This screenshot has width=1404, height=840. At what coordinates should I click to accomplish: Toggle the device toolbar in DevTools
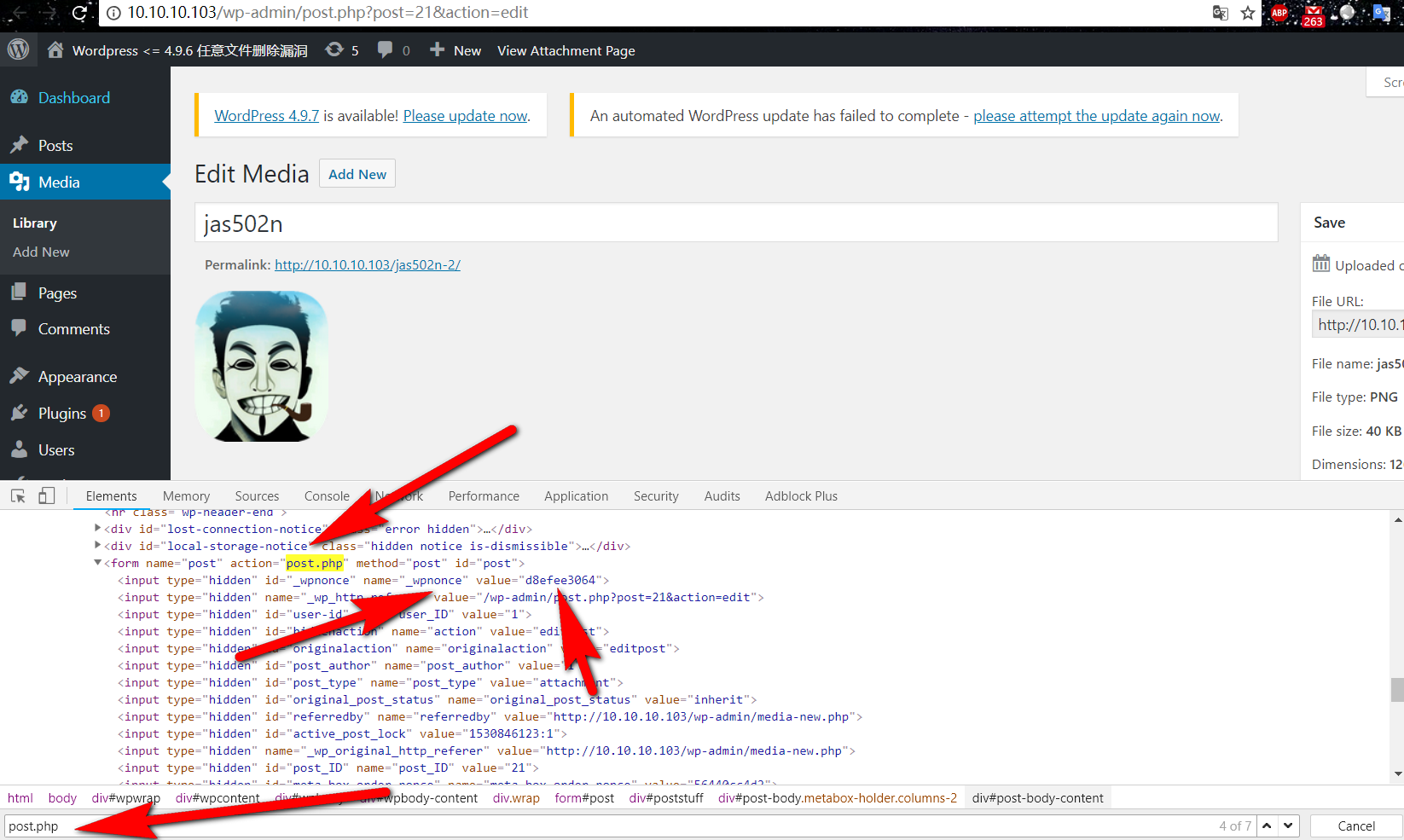[x=47, y=496]
